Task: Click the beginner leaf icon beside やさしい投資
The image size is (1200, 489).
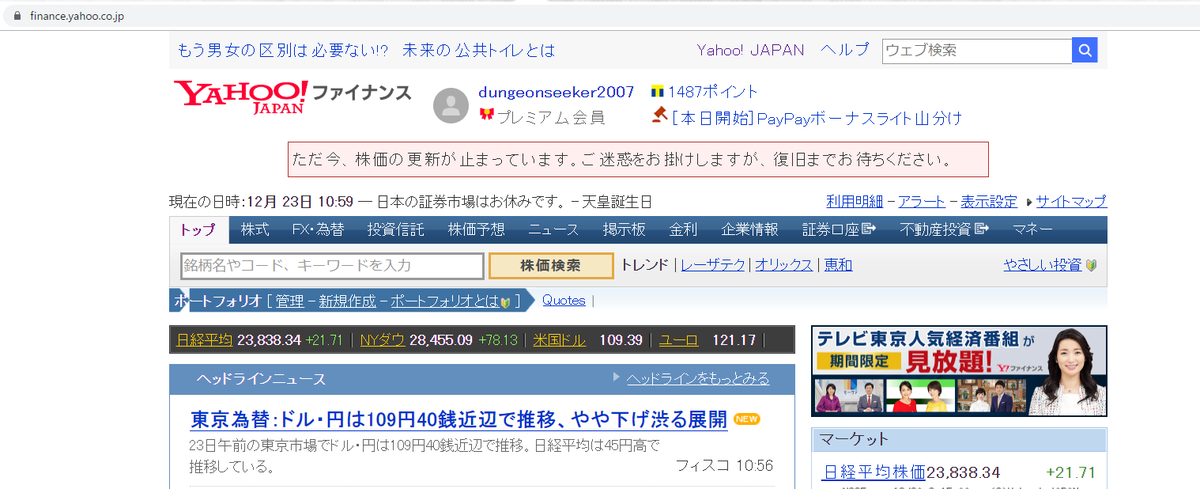Action: 1091,265
